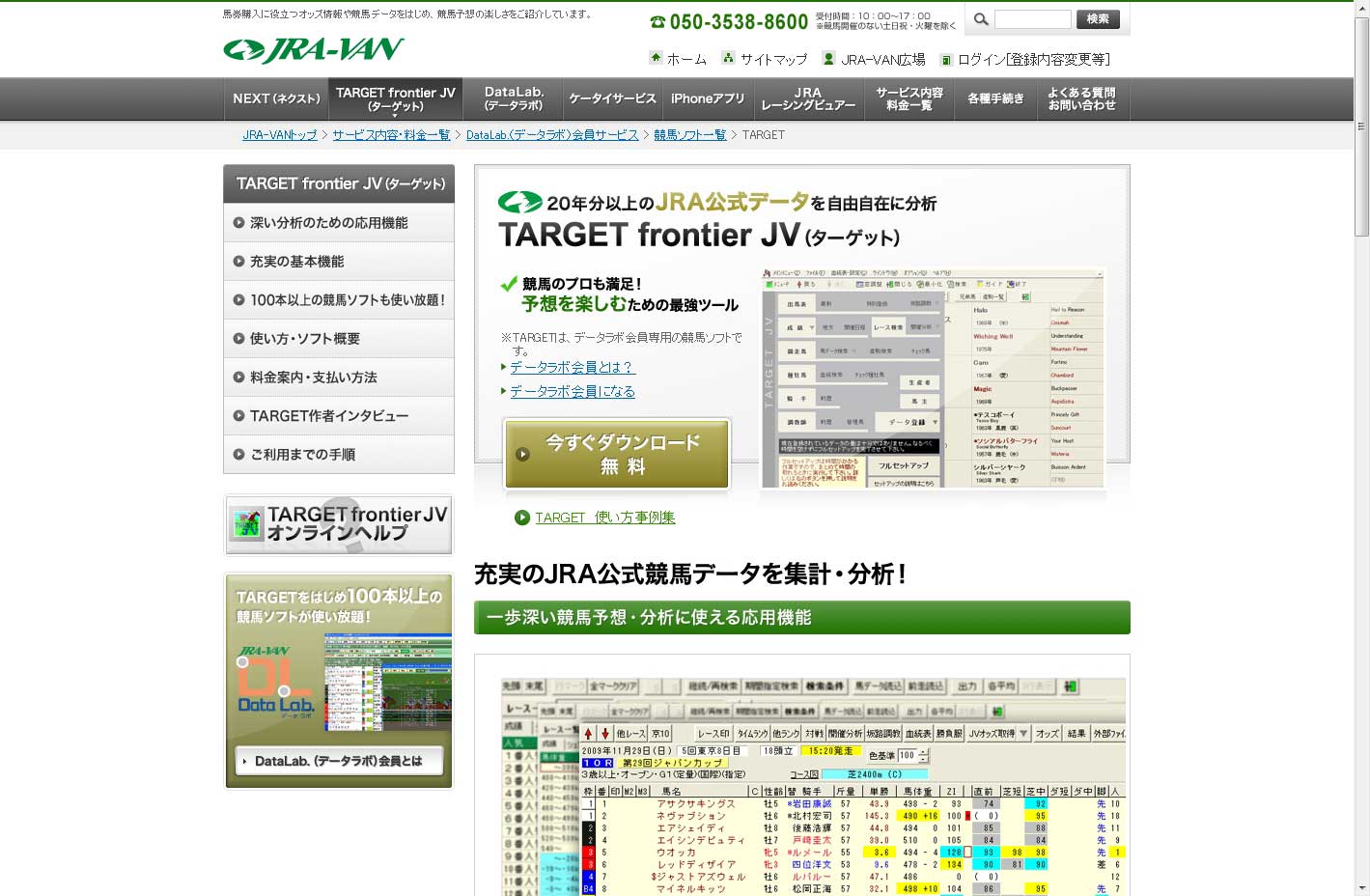This screenshot has width=1370, height=896.
Task: Select iPhoneアプリ in the navigation bar
Action: point(708,98)
